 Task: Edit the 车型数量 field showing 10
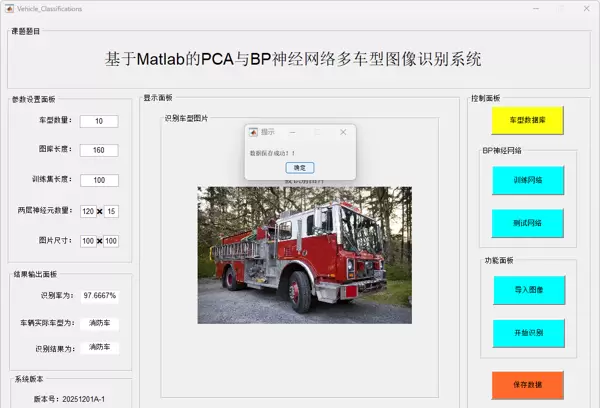coord(99,121)
